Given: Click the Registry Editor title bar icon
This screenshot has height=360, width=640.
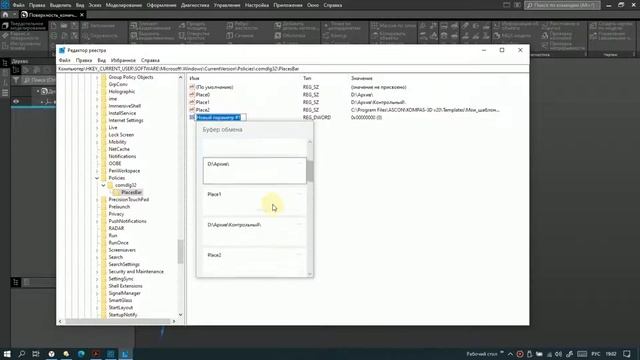Looking at the screenshot, I should pyautogui.click(x=62, y=50).
